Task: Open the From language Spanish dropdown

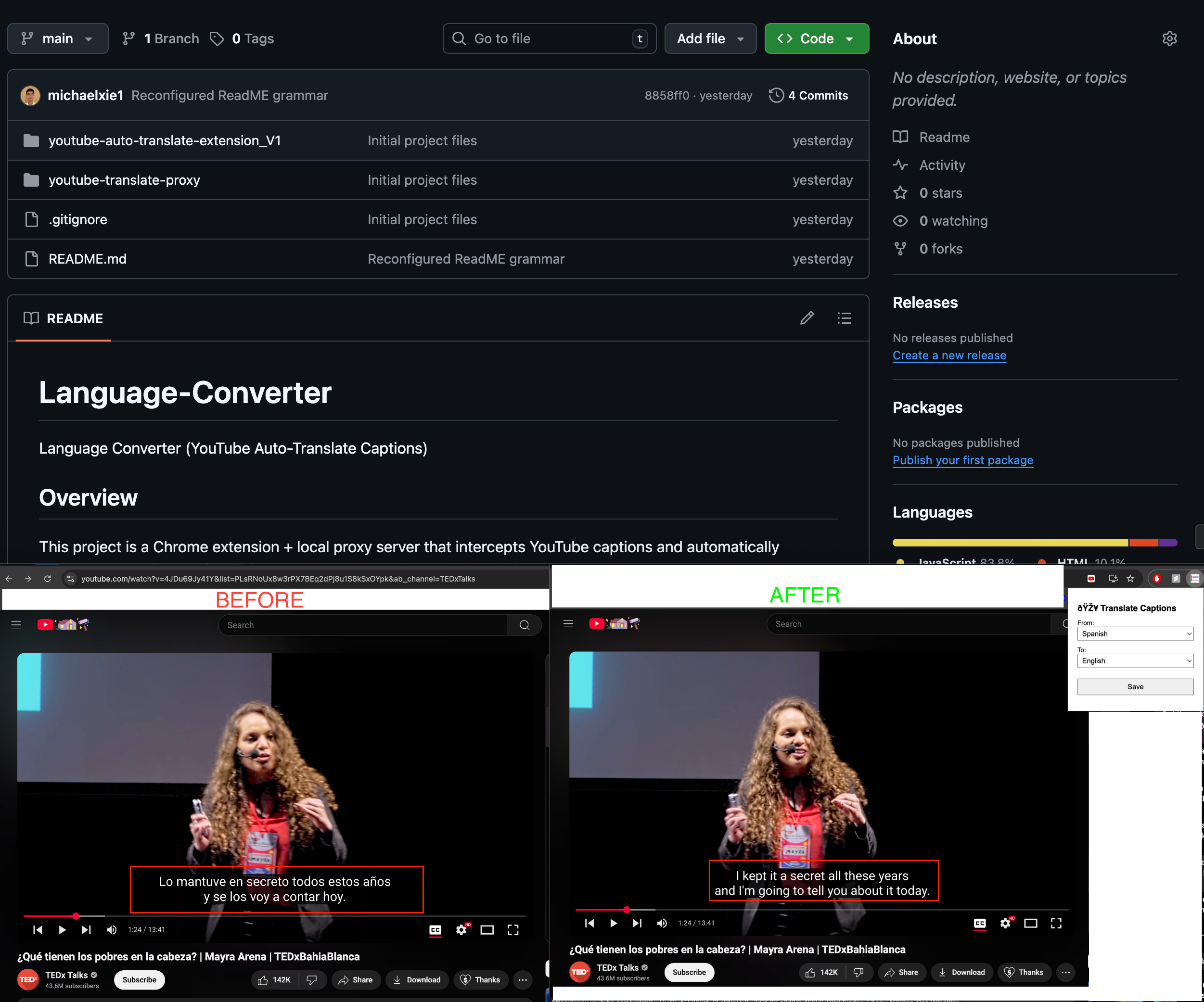Action: [1135, 634]
